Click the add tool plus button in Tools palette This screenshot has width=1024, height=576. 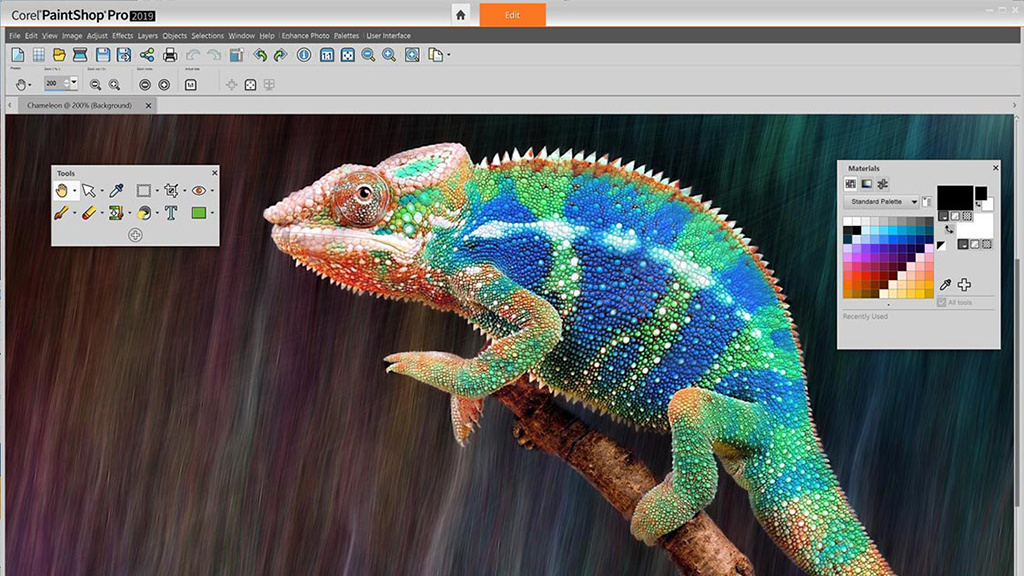(x=135, y=233)
